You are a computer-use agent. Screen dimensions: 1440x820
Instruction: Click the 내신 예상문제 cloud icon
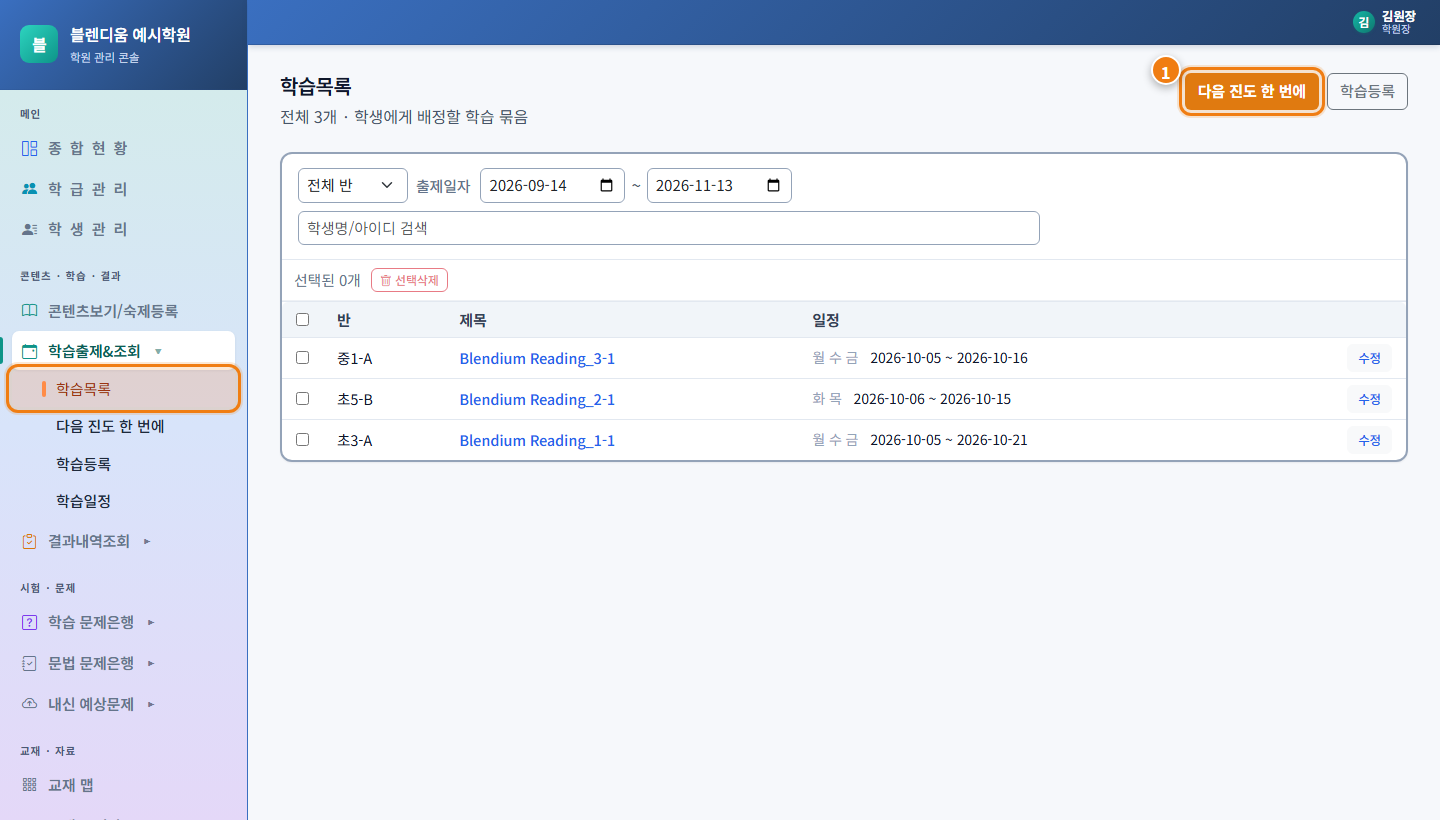click(29, 704)
